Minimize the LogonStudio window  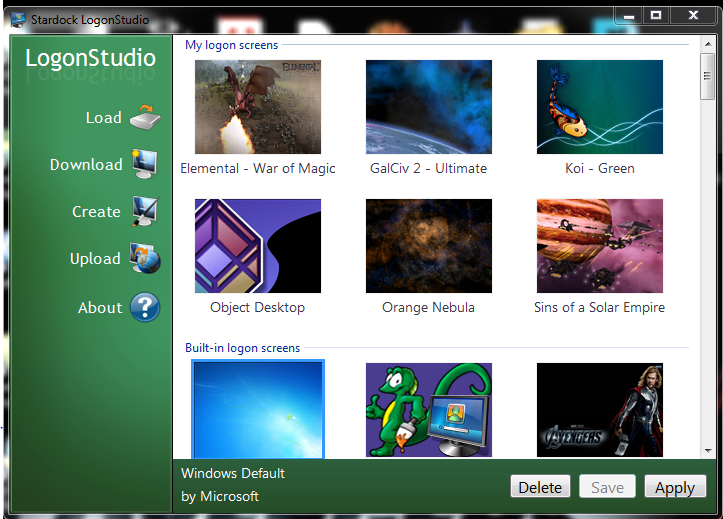click(x=628, y=16)
